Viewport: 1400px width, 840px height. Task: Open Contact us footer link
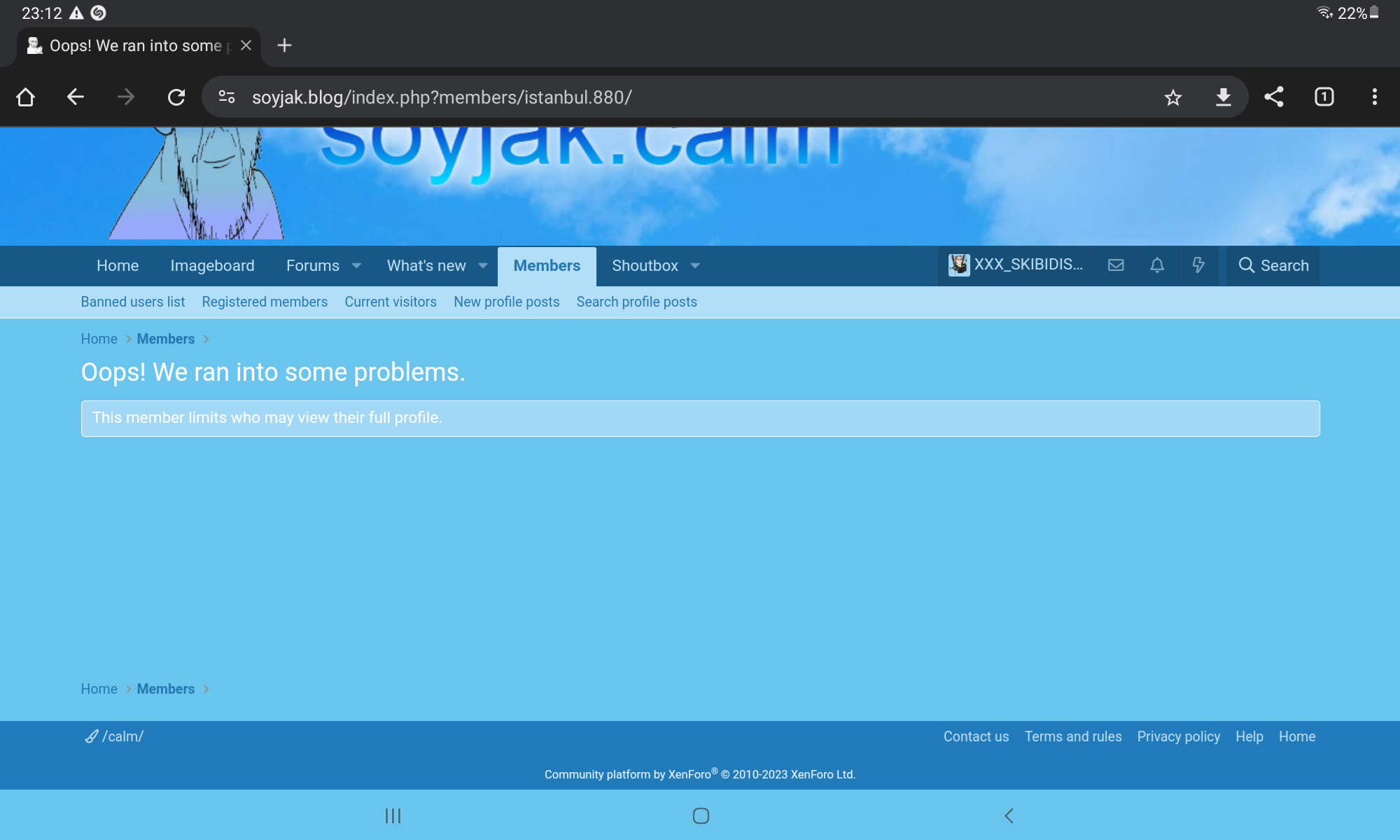[x=976, y=736]
